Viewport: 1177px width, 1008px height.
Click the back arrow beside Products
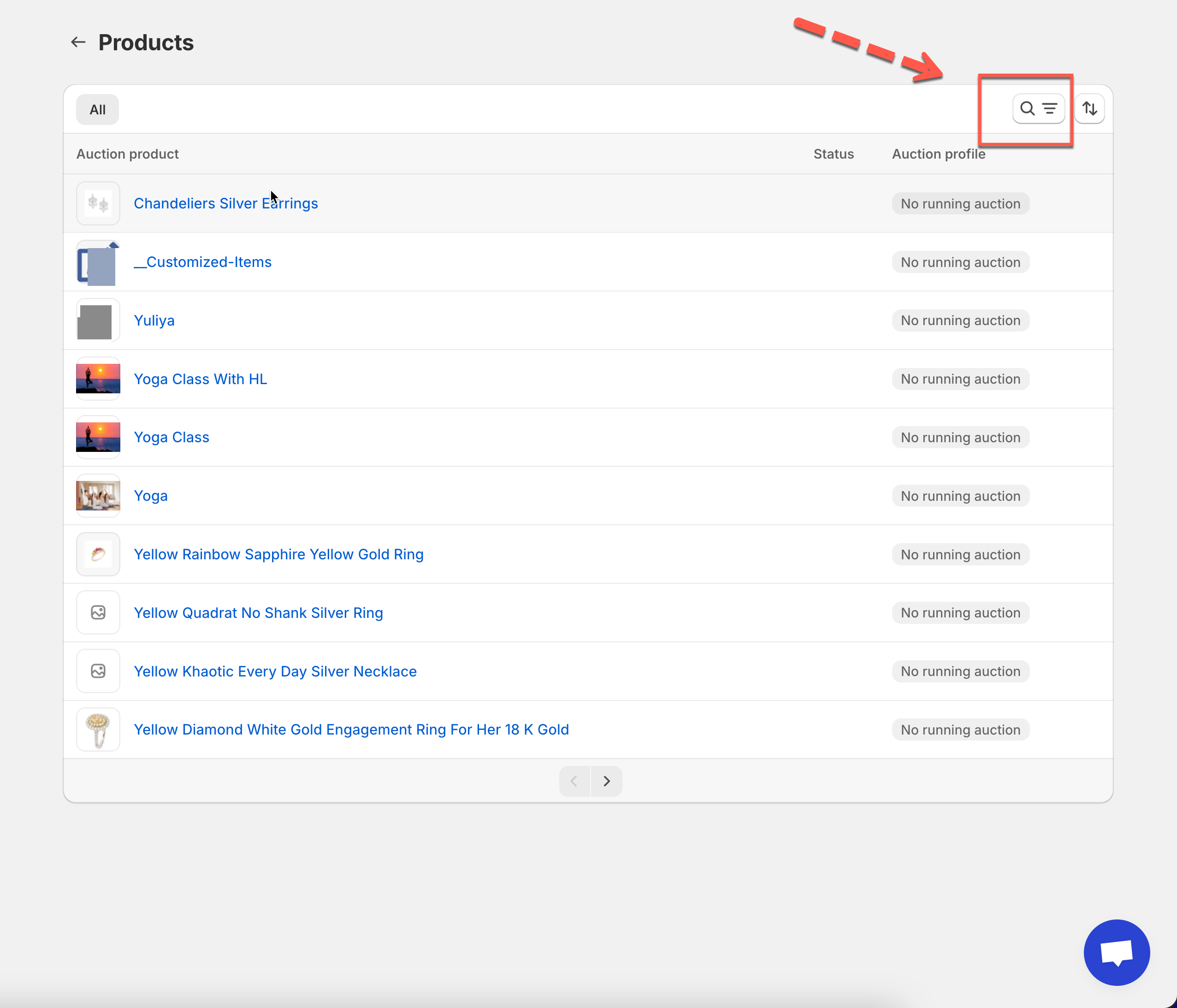78,42
